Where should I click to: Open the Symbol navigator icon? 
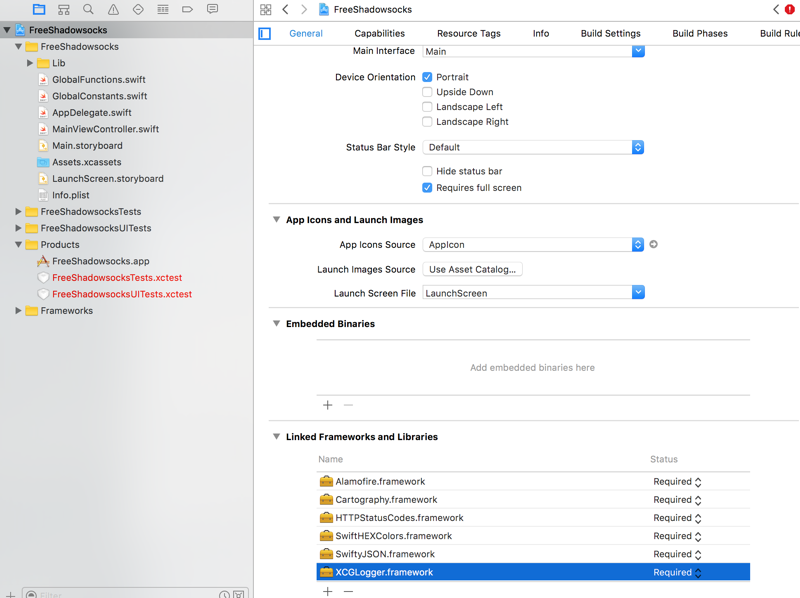64,9
